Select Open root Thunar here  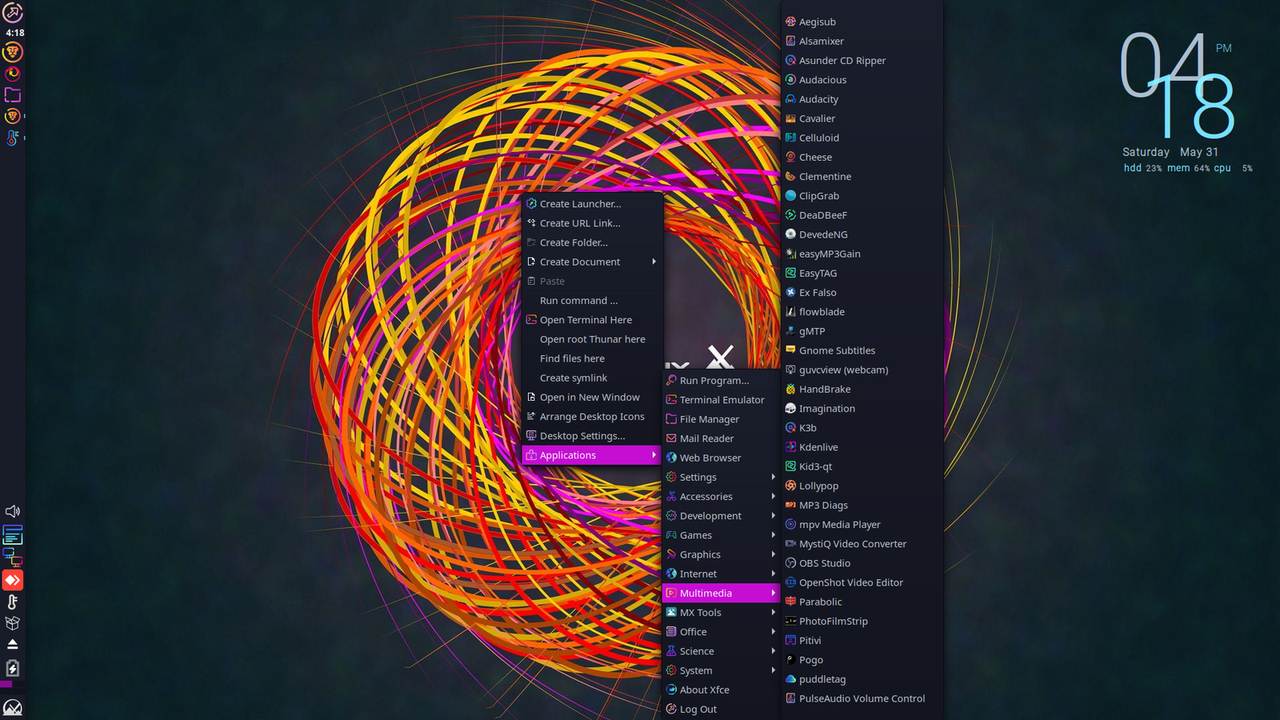pyautogui.click(x=592, y=339)
